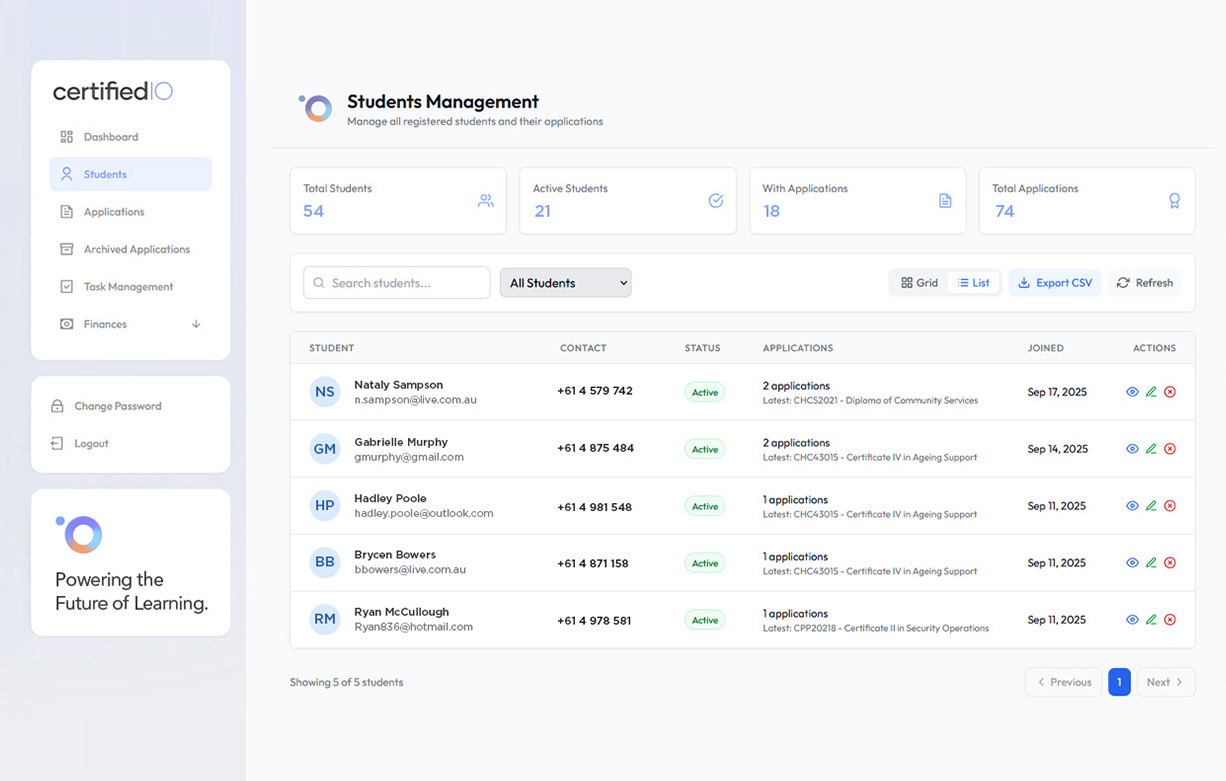Click the Search students input field
Viewport: 1226px width, 781px height.
point(397,283)
